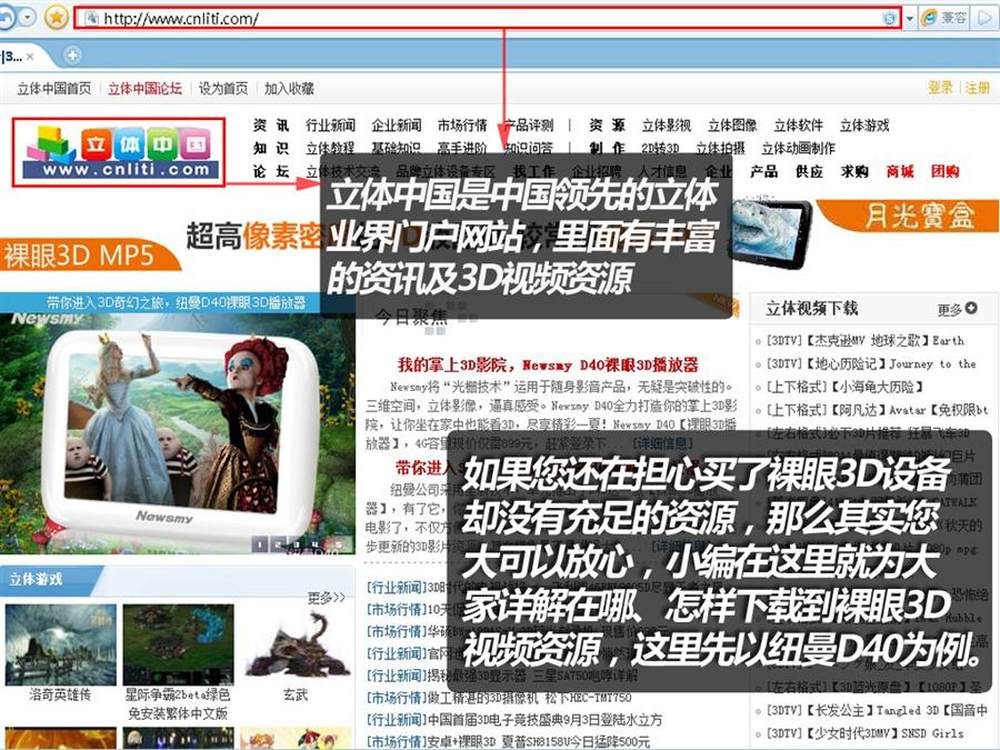Click the page icon before the URL
This screenshot has height=750, width=1000.
91,18
